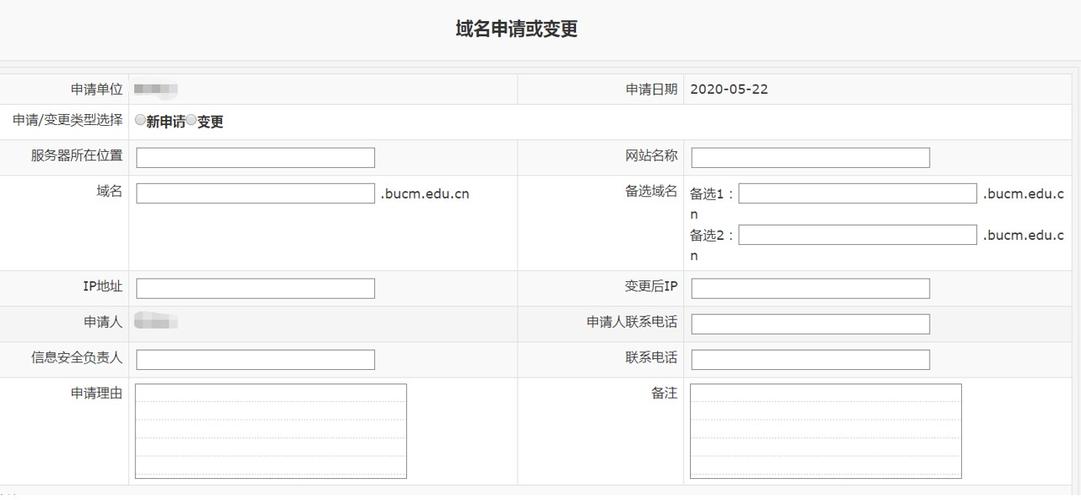
Task: Click the 申请单位 label
Action: pos(97,89)
